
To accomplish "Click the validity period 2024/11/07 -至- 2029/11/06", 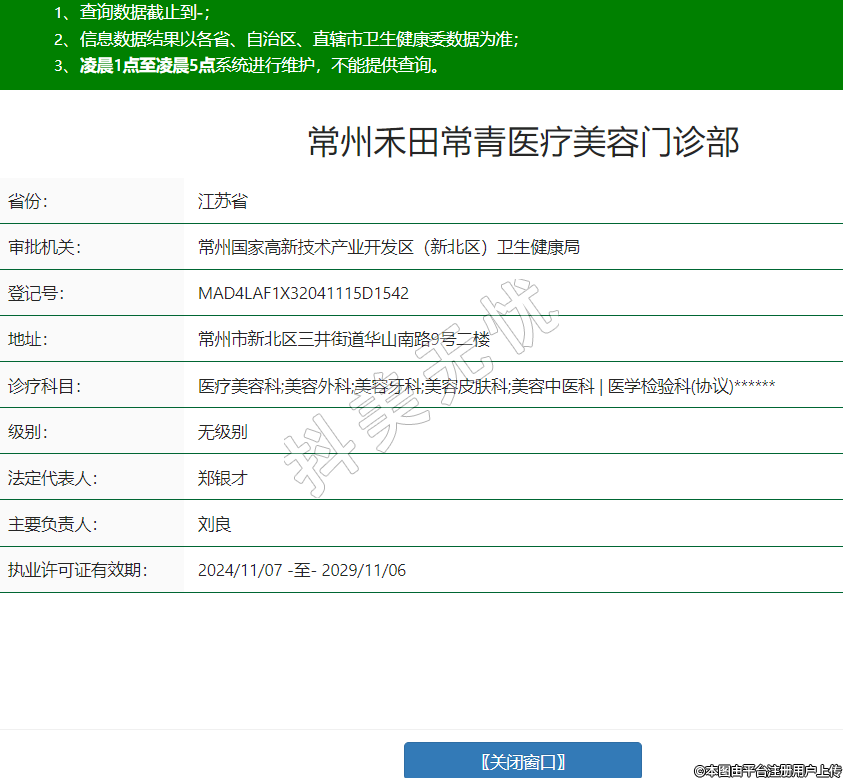I will [301, 570].
